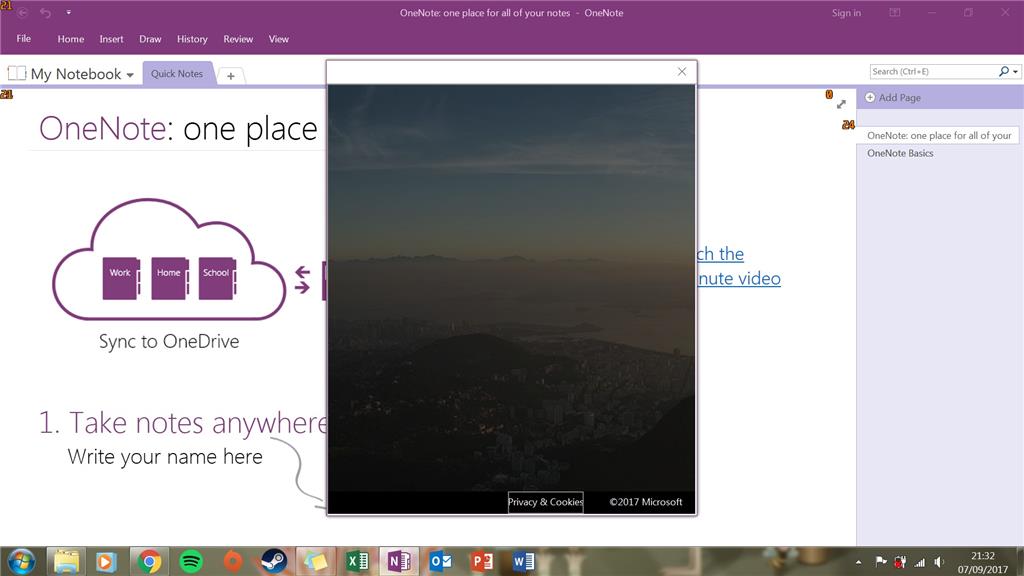Open the History ribbon tab
The width and height of the screenshot is (1024, 576).
(192, 39)
